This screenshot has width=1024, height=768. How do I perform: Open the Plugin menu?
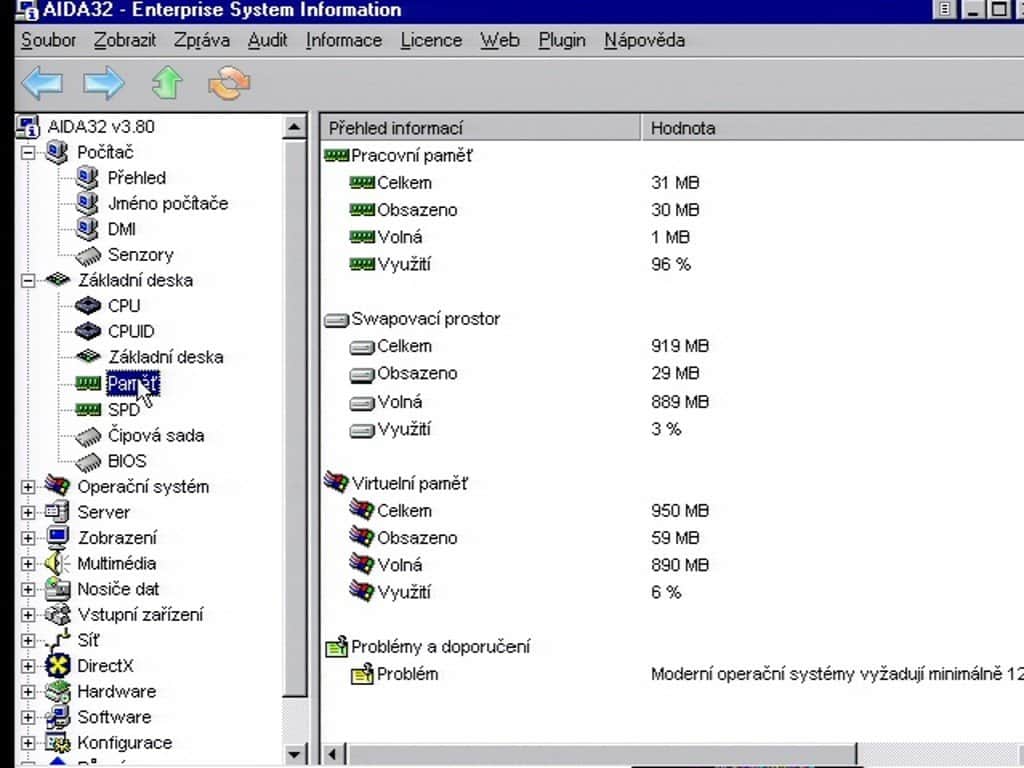click(x=562, y=40)
